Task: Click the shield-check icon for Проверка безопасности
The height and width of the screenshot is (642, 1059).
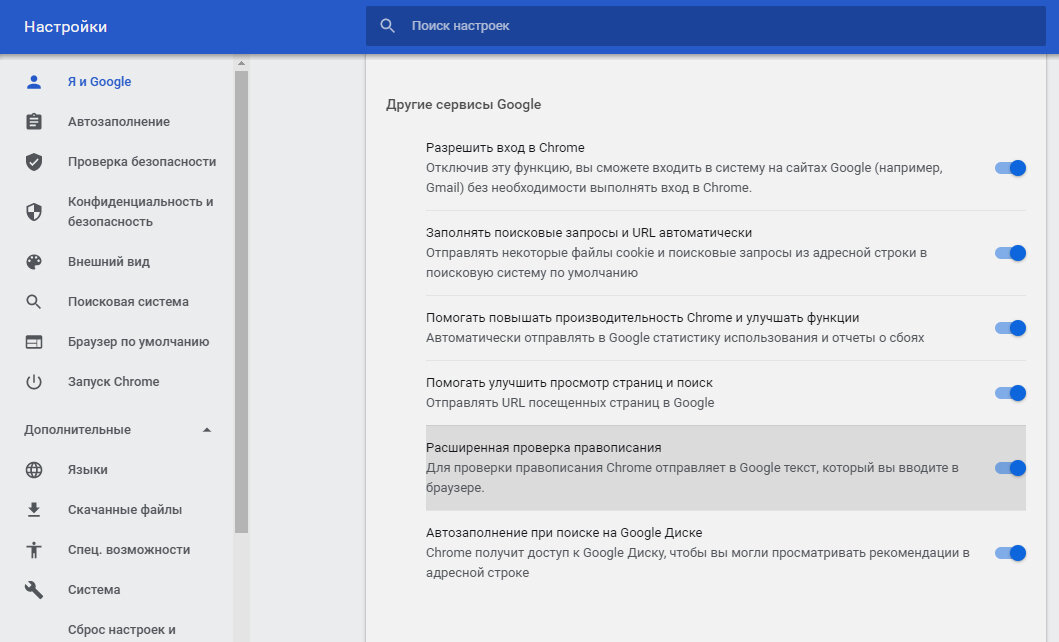Action: tap(34, 161)
